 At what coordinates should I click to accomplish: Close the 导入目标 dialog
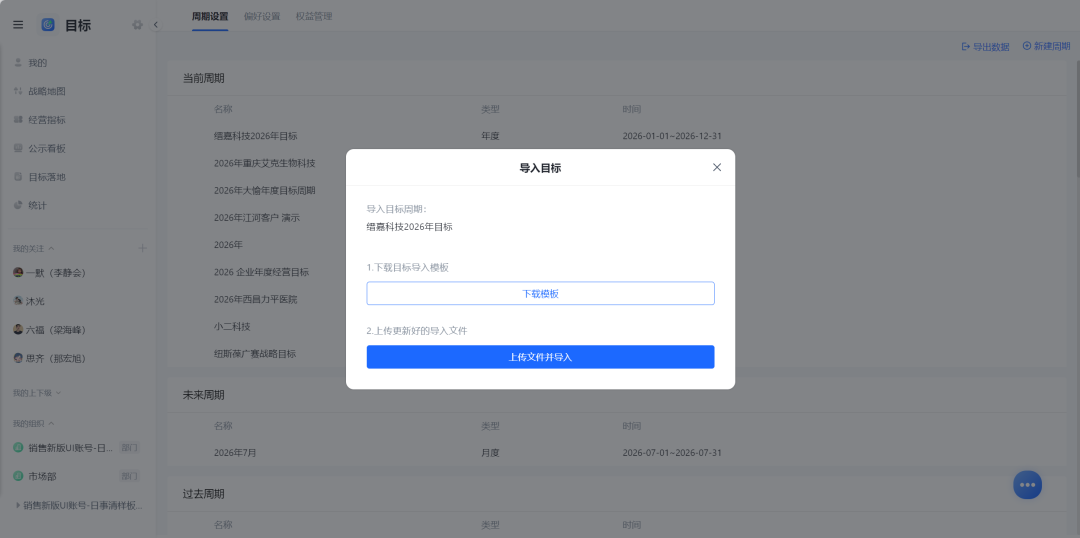[716, 167]
